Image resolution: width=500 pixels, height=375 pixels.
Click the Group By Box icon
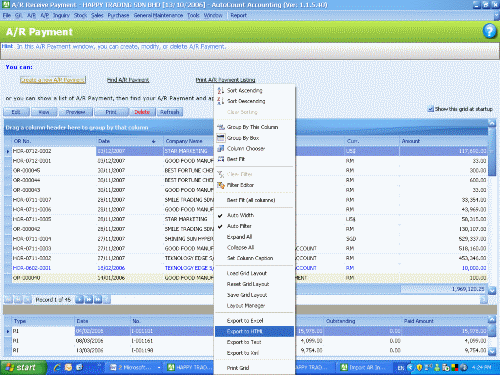(x=221, y=138)
